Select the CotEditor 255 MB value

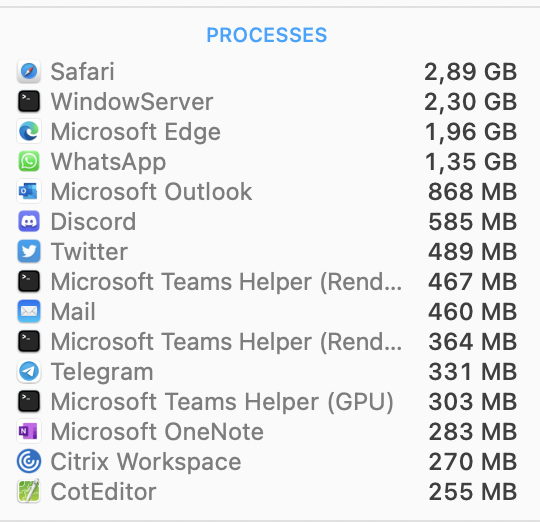473,492
